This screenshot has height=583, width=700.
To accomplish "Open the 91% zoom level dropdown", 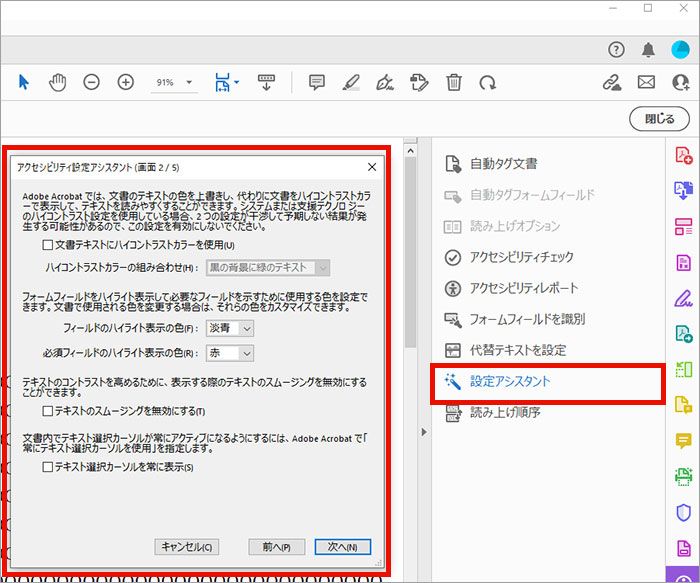I will pos(175,83).
